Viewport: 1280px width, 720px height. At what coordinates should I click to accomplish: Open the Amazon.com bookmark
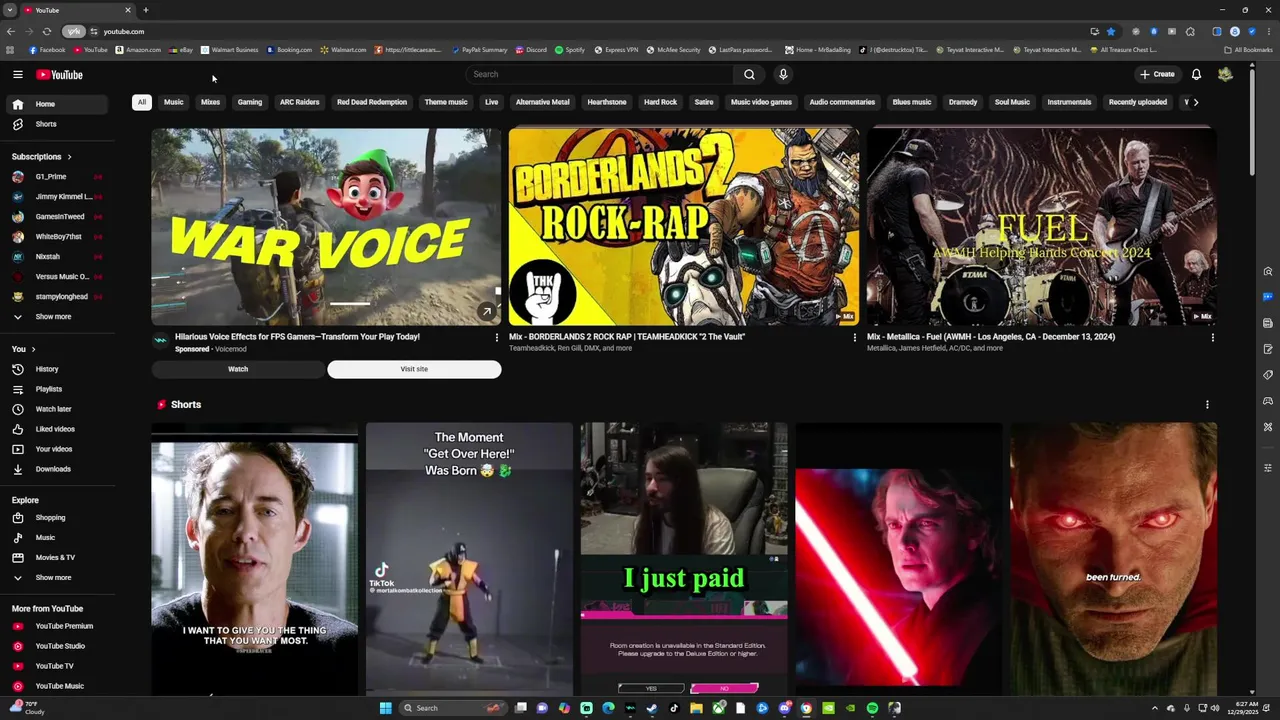click(138, 50)
